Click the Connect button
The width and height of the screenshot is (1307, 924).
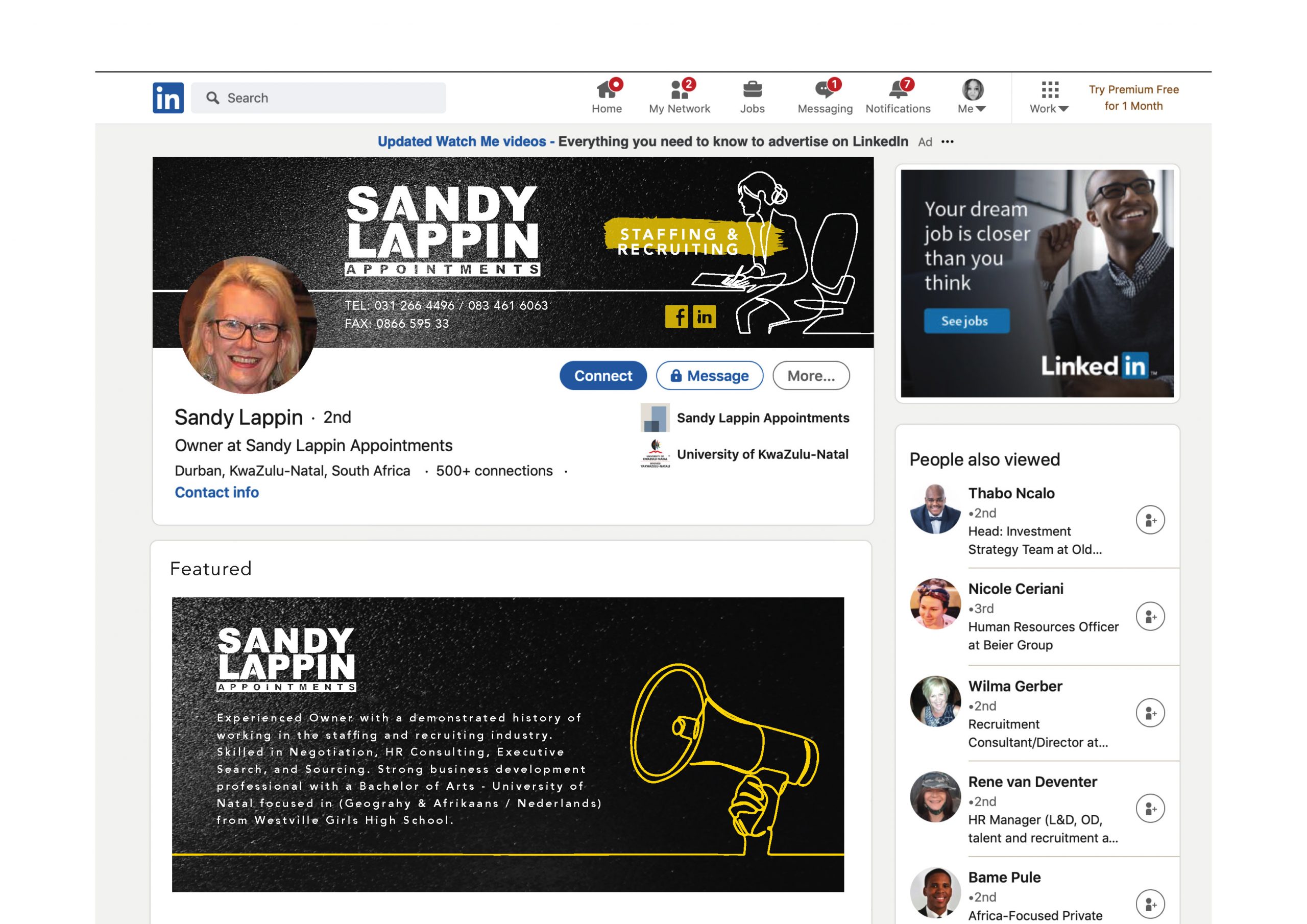pyautogui.click(x=603, y=376)
